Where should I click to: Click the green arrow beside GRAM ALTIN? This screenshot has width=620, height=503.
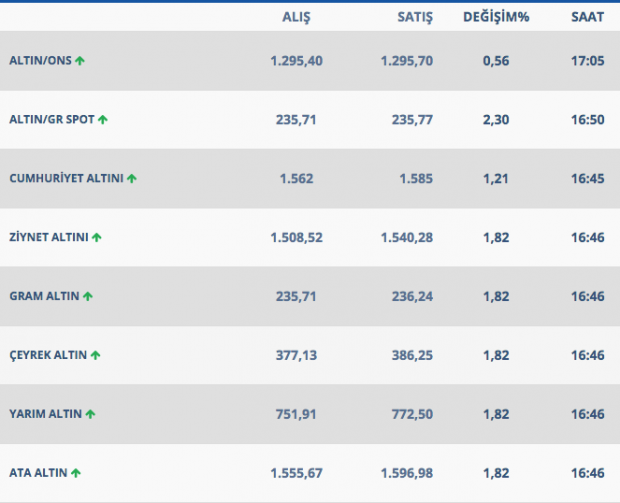tap(88, 297)
